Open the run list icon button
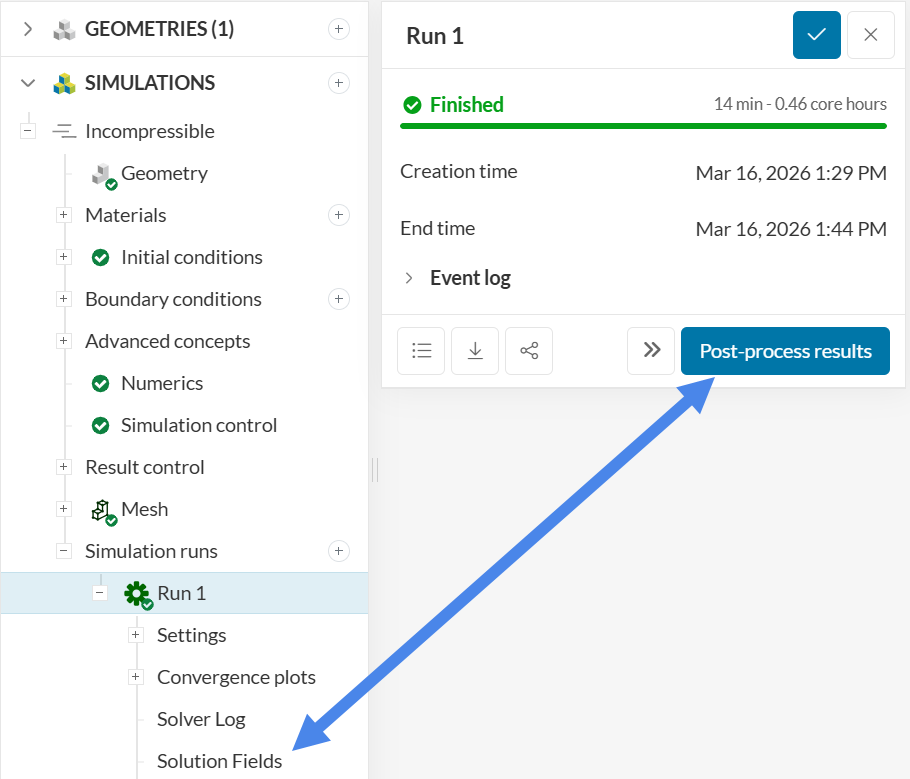910x779 pixels. click(x=421, y=351)
